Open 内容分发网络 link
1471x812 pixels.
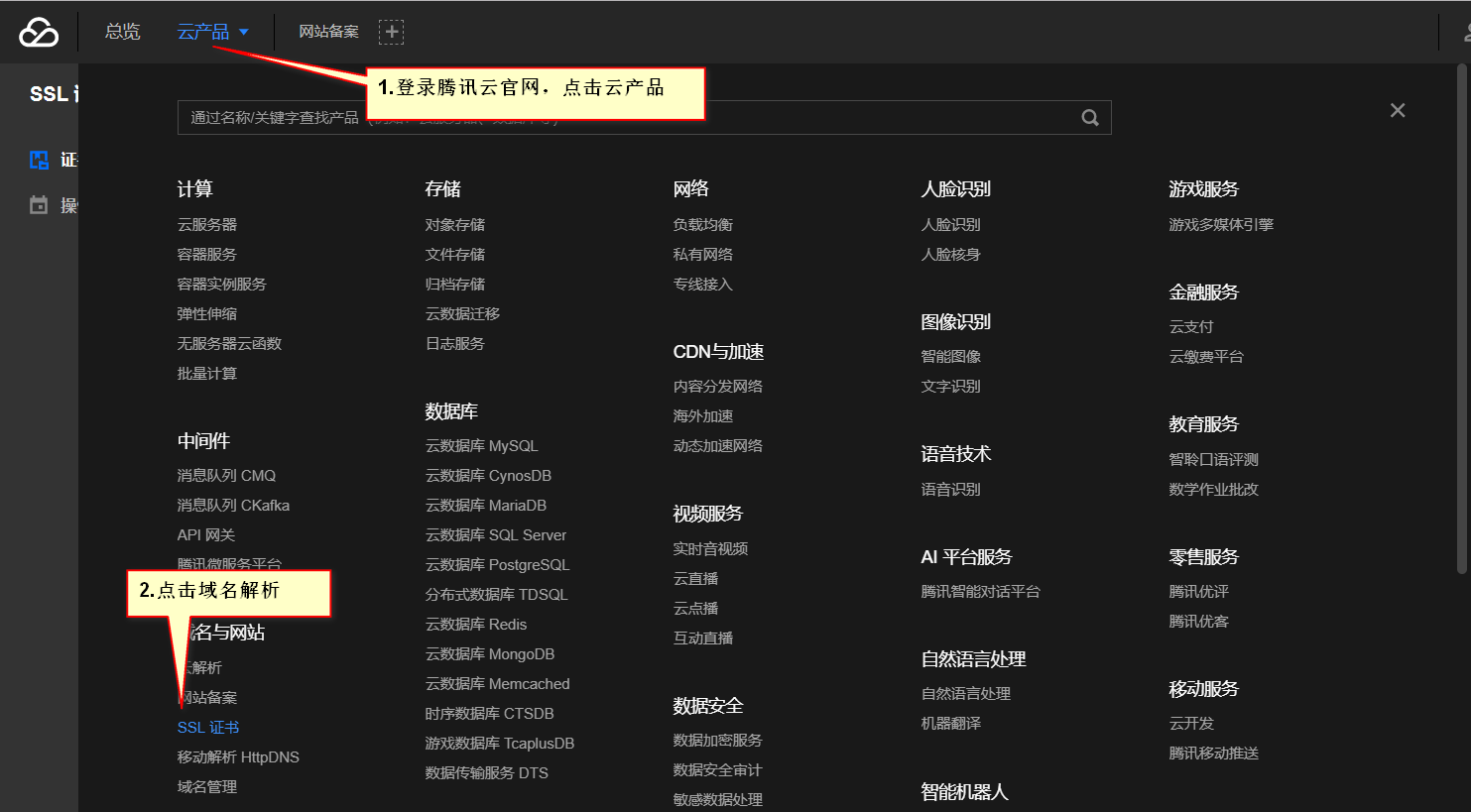(x=718, y=387)
